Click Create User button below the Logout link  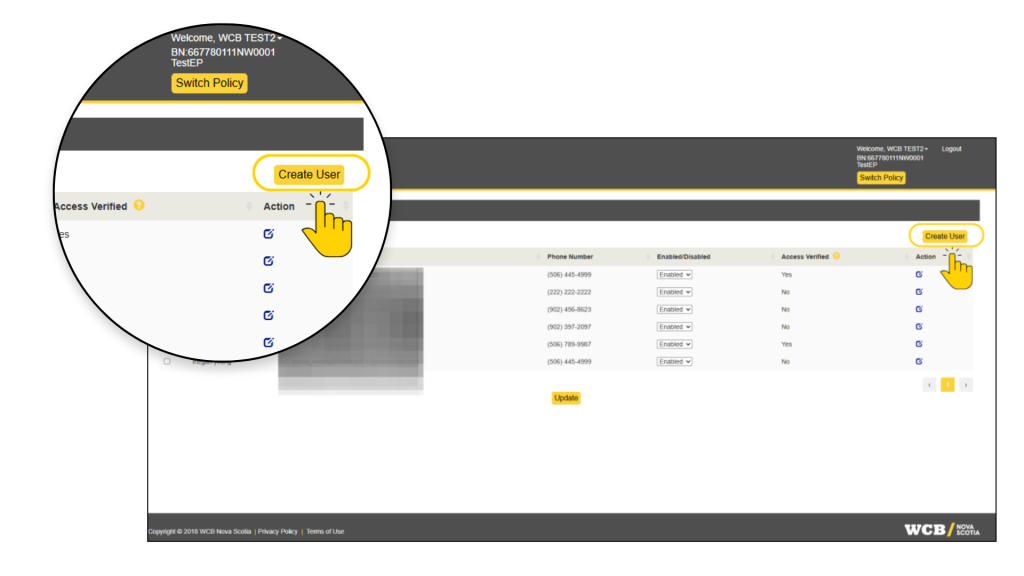(x=944, y=236)
